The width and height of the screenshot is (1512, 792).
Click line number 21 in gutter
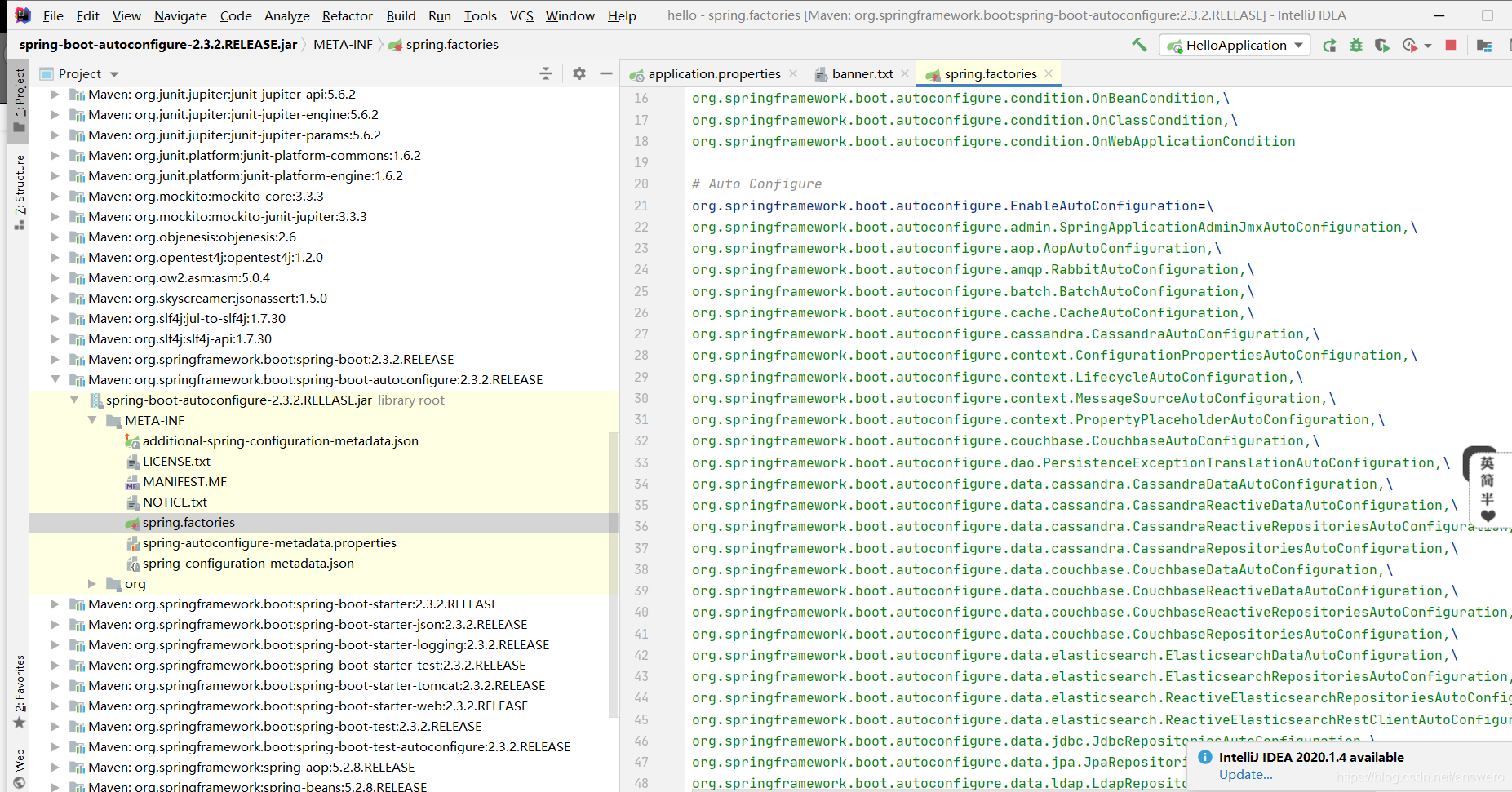click(641, 206)
